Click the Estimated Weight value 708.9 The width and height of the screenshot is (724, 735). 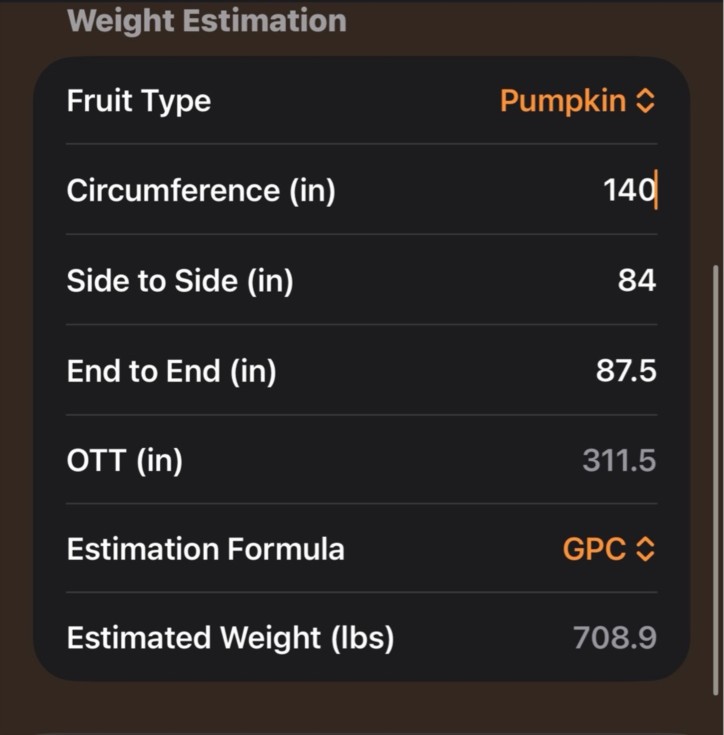[x=615, y=638]
